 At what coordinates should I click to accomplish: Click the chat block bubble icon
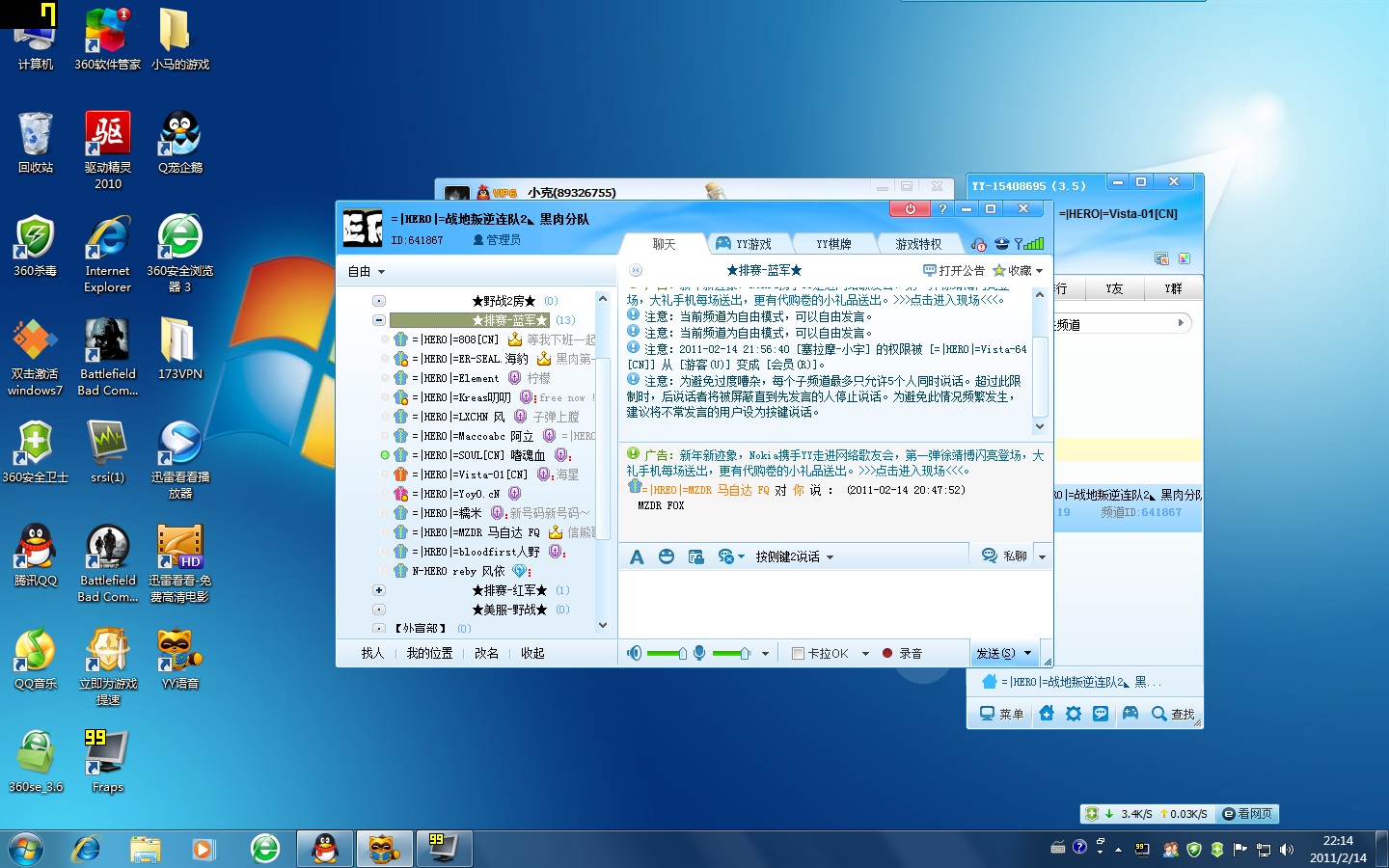726,556
